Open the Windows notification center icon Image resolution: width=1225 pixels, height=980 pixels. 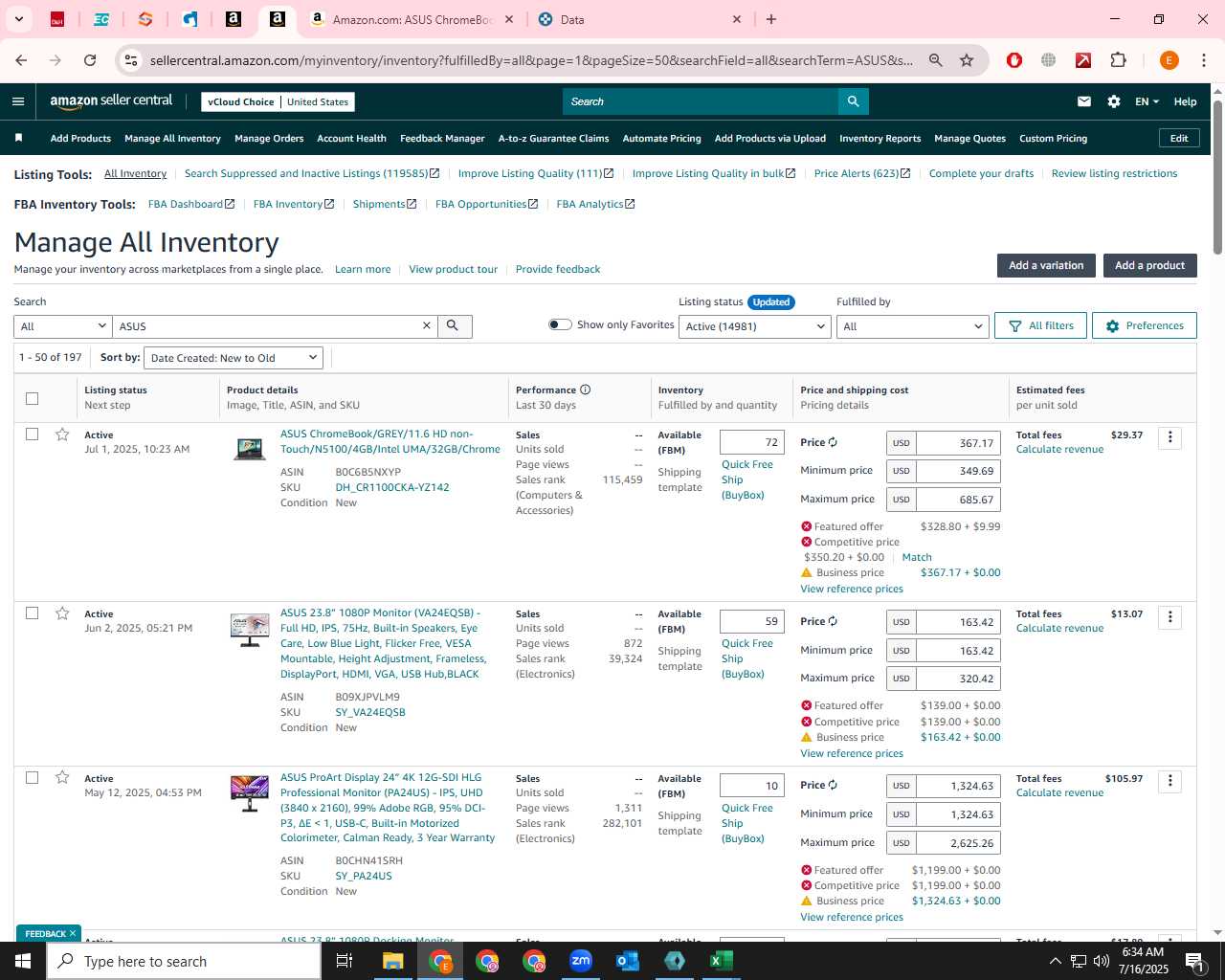click(x=1193, y=961)
